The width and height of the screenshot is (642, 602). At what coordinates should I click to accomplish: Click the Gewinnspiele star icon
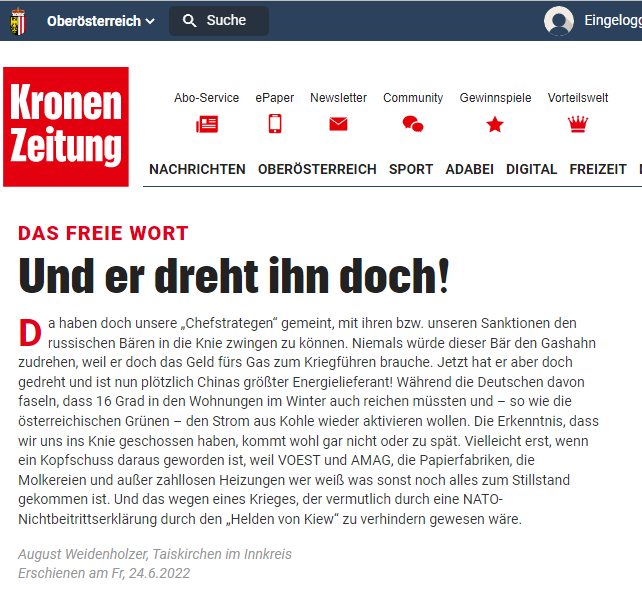pos(495,124)
